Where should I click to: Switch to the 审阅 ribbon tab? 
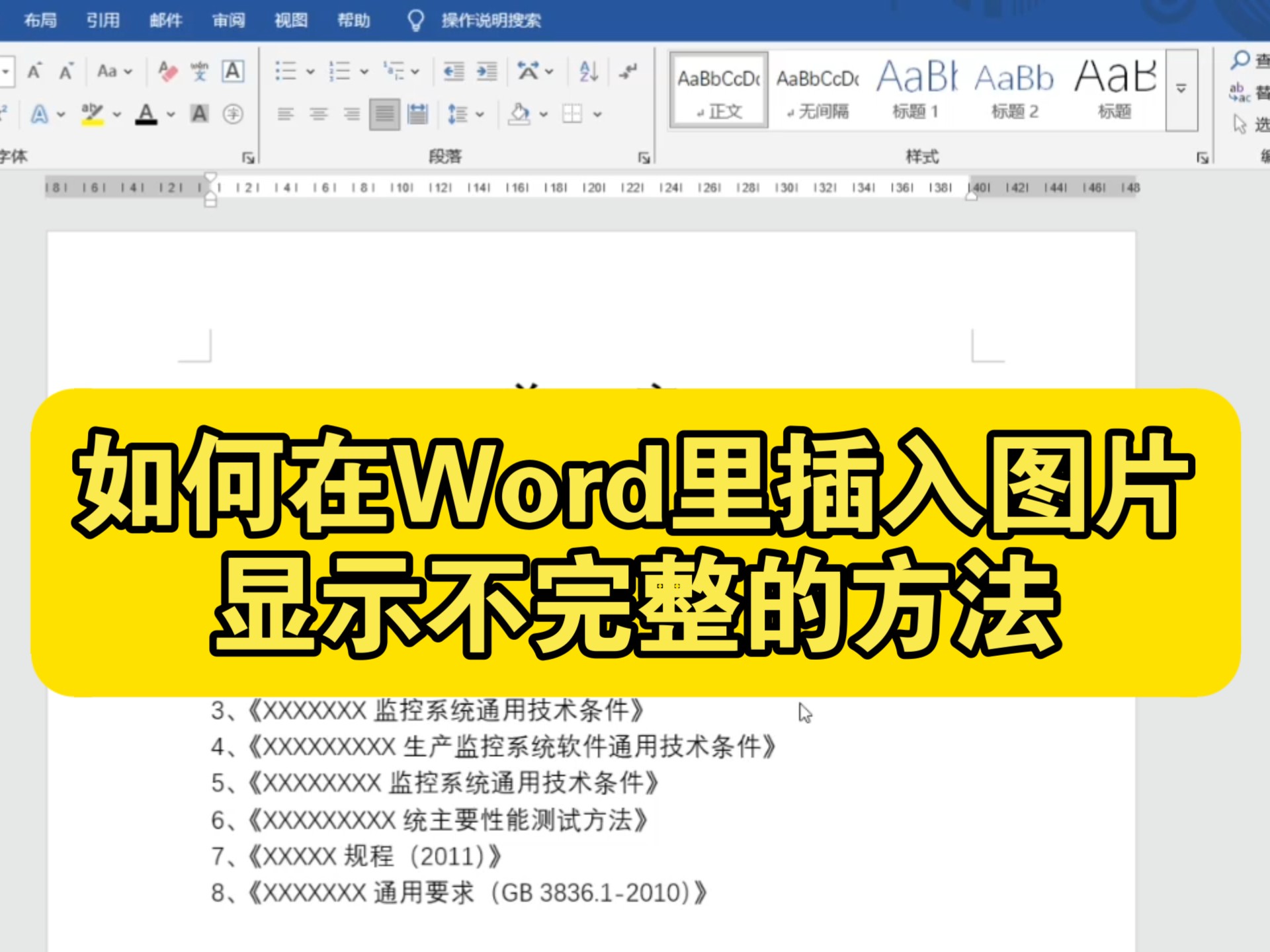tap(229, 20)
